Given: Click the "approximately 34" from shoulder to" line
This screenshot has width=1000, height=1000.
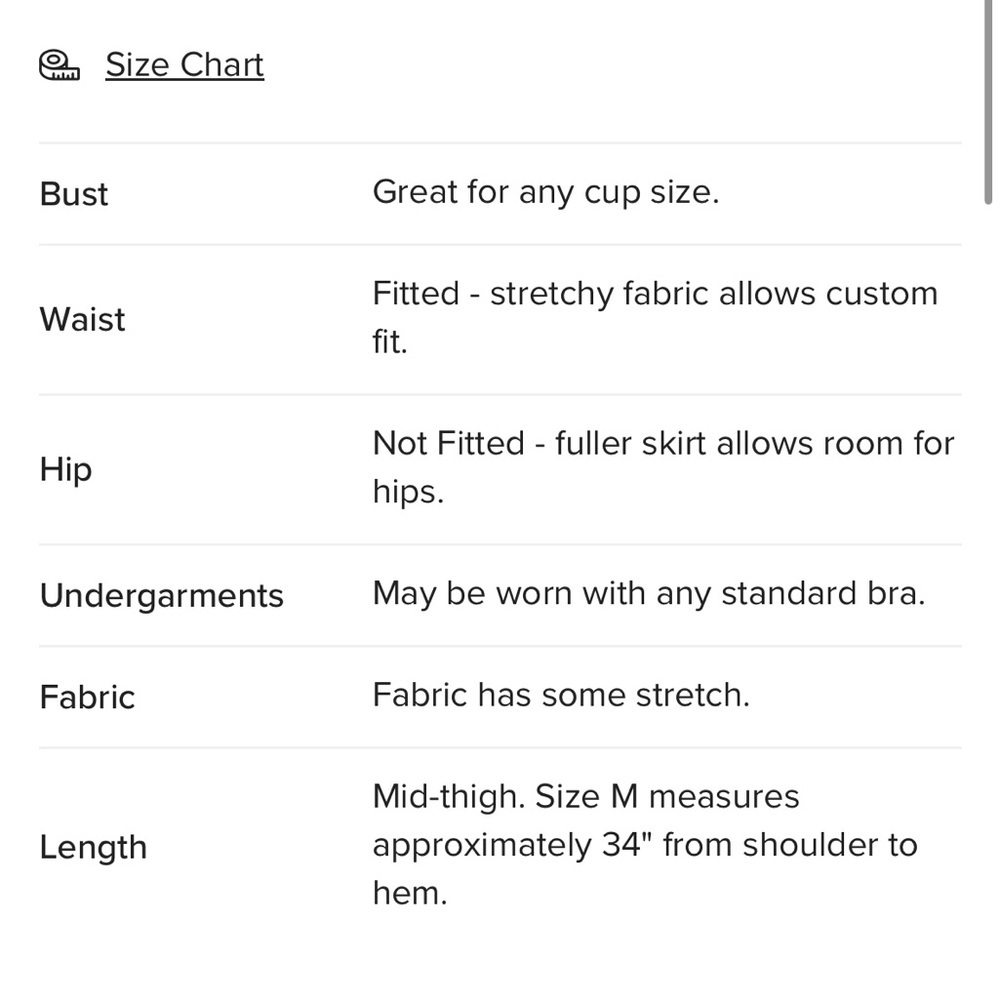Looking at the screenshot, I should 644,845.
